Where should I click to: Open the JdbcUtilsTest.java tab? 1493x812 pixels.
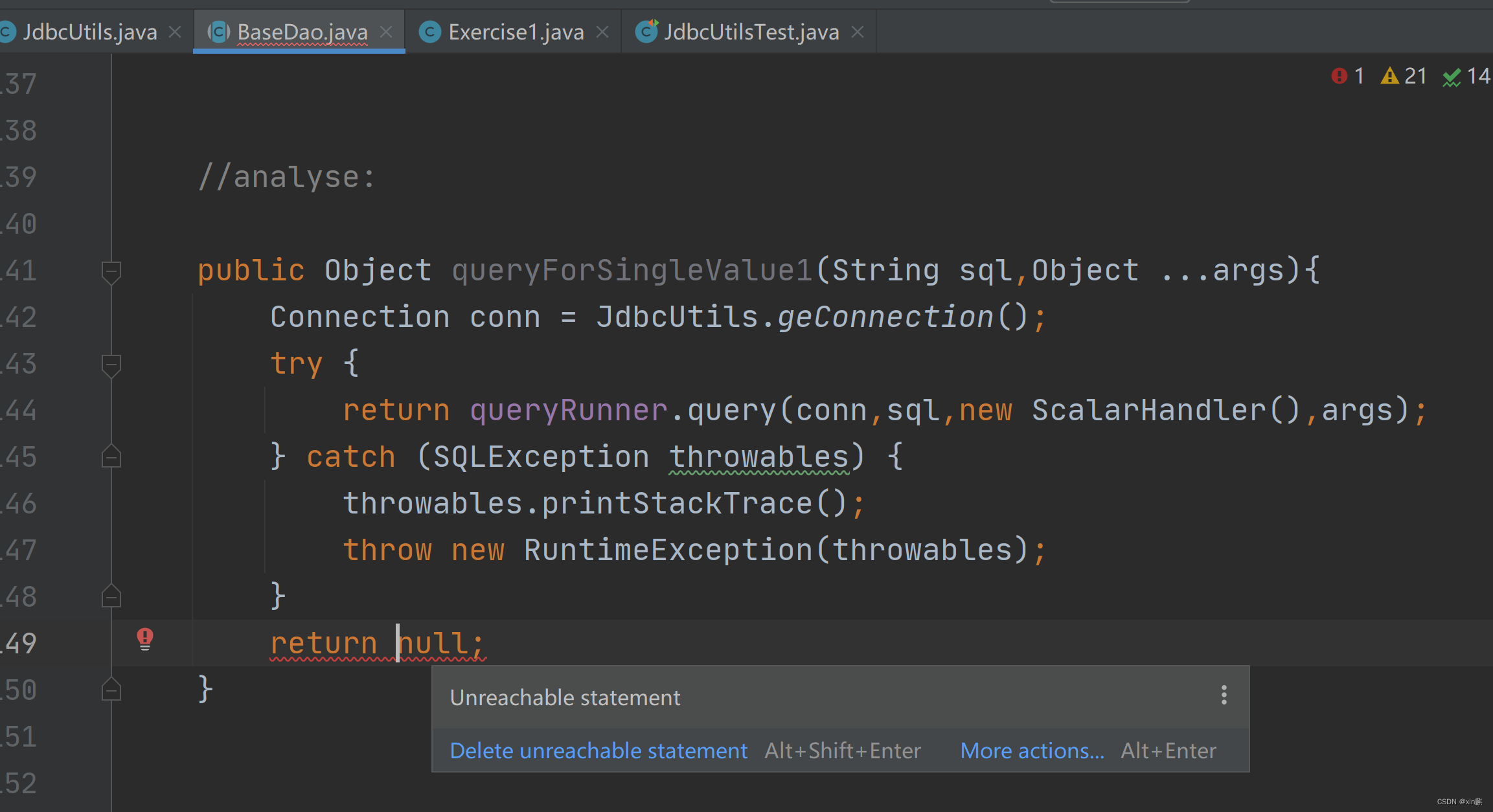[x=751, y=32]
